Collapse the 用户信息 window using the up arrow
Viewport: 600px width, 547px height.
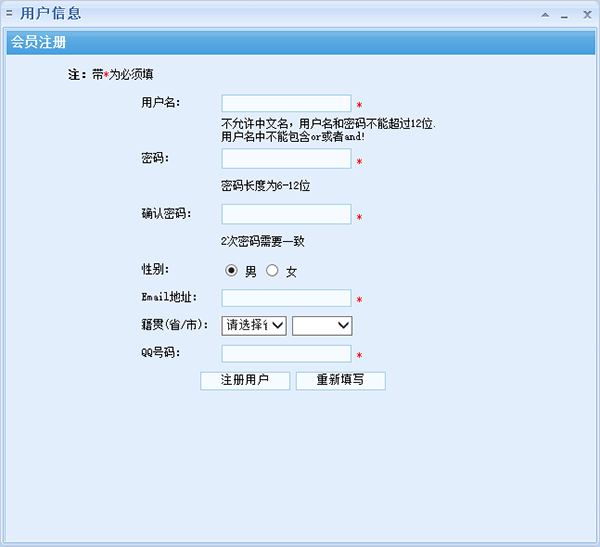pyautogui.click(x=545, y=15)
